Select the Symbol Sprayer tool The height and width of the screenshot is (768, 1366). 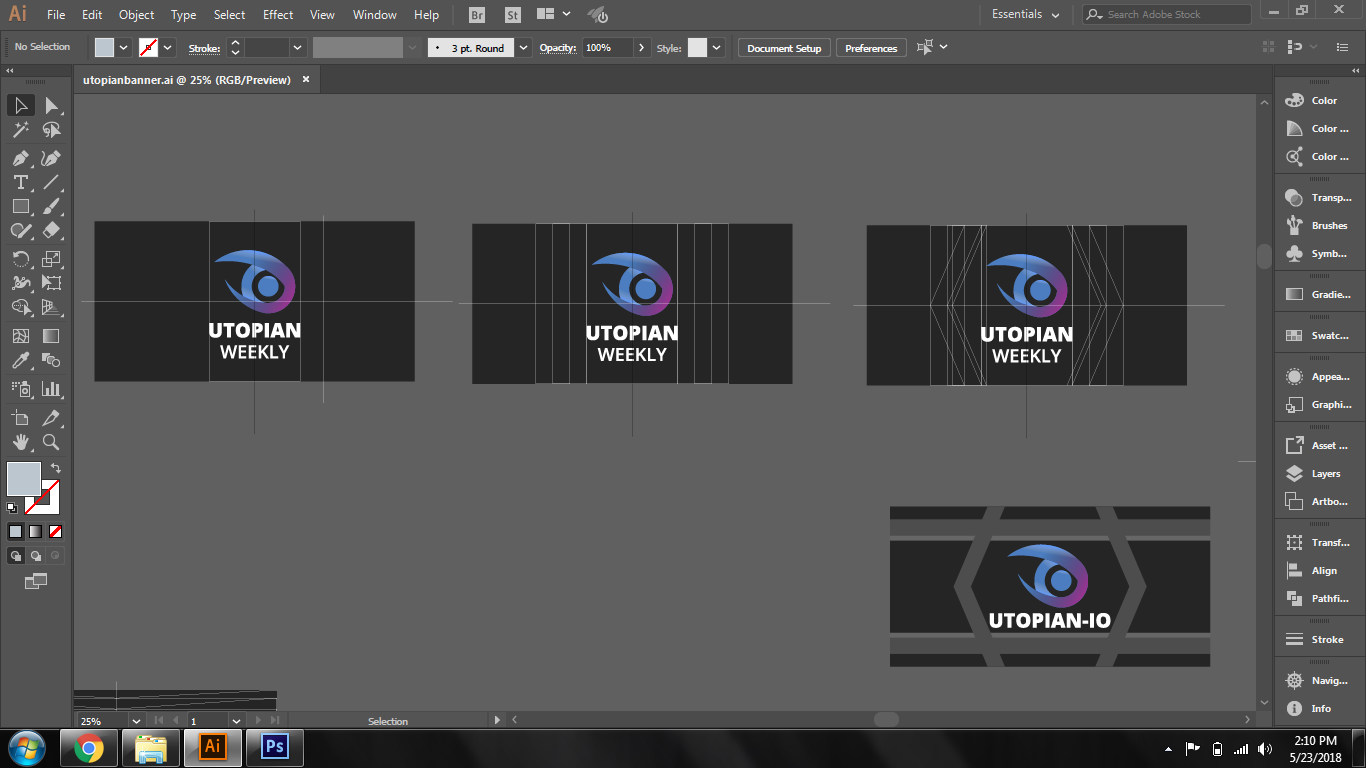pos(21,388)
